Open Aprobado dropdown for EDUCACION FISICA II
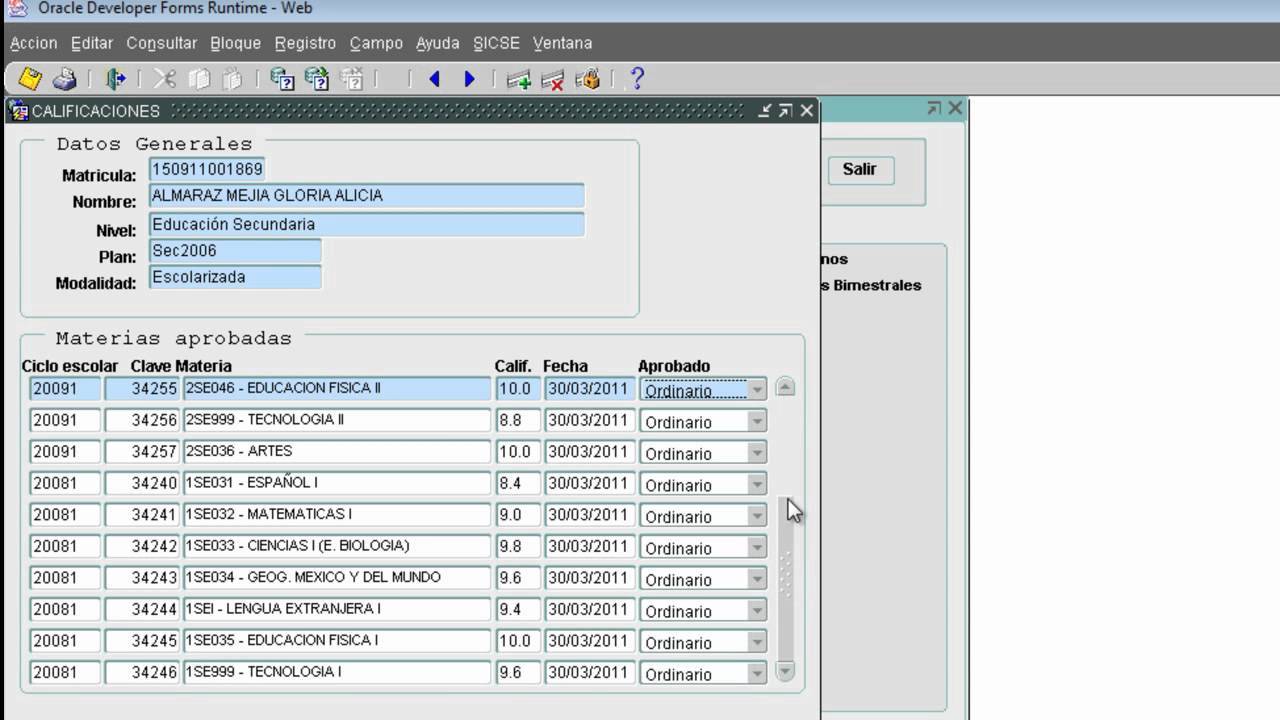 [x=757, y=389]
